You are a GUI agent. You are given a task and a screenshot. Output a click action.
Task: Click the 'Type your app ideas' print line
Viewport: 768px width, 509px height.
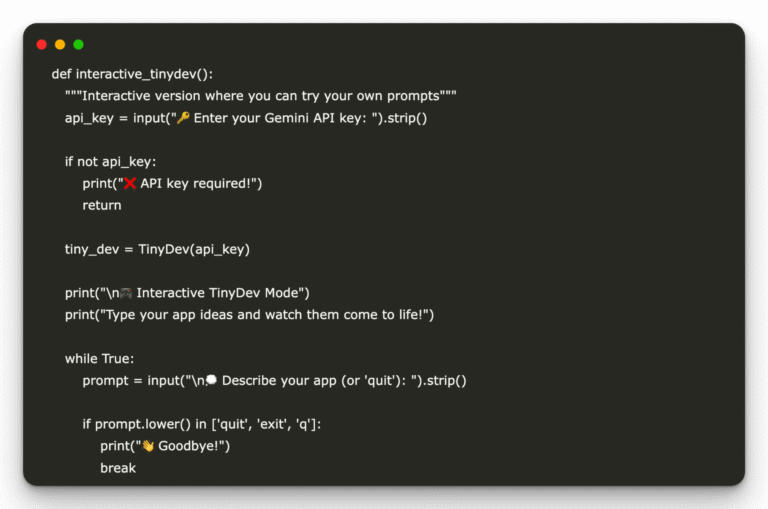coord(249,315)
